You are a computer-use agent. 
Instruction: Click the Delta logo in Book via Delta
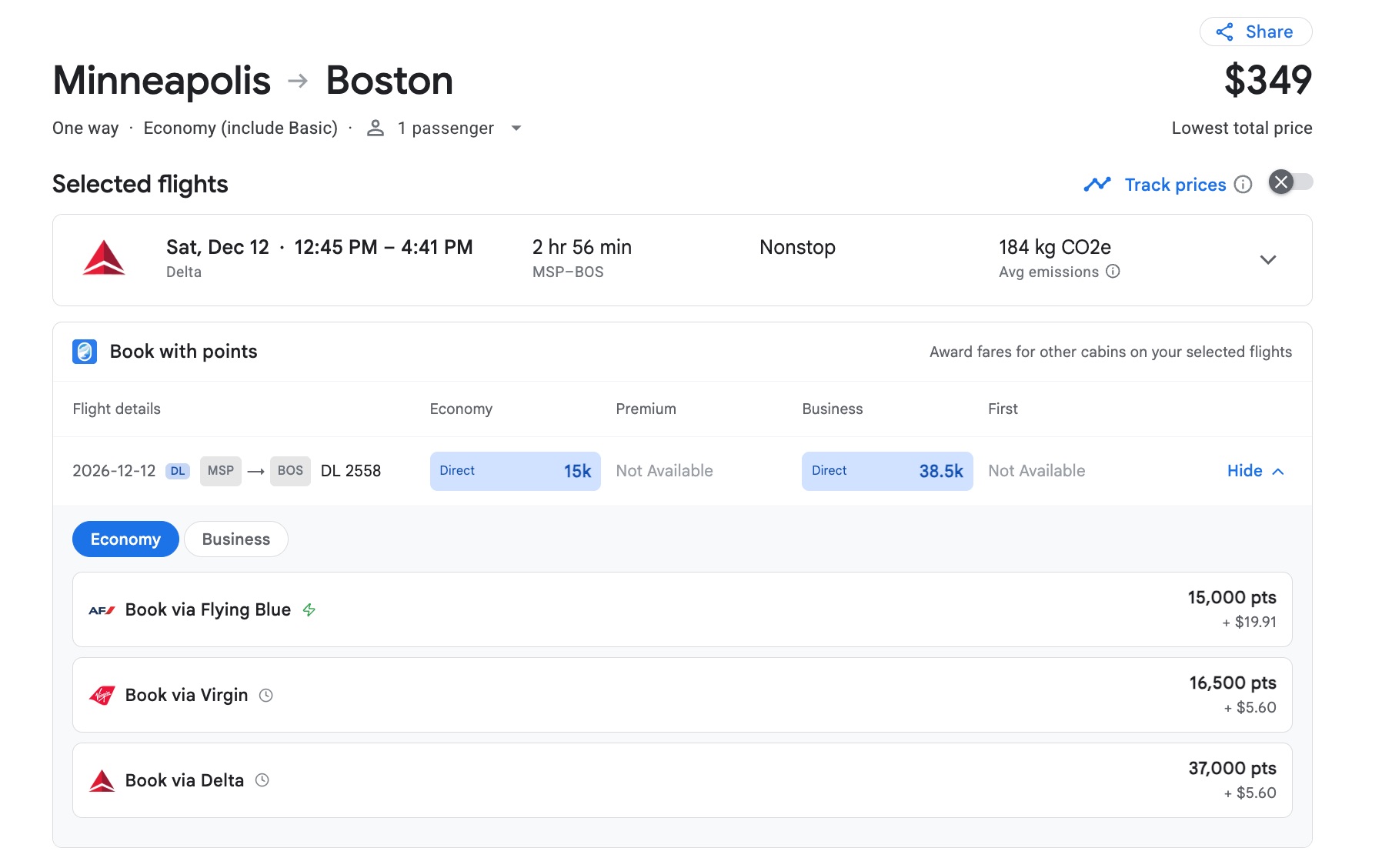(102, 780)
